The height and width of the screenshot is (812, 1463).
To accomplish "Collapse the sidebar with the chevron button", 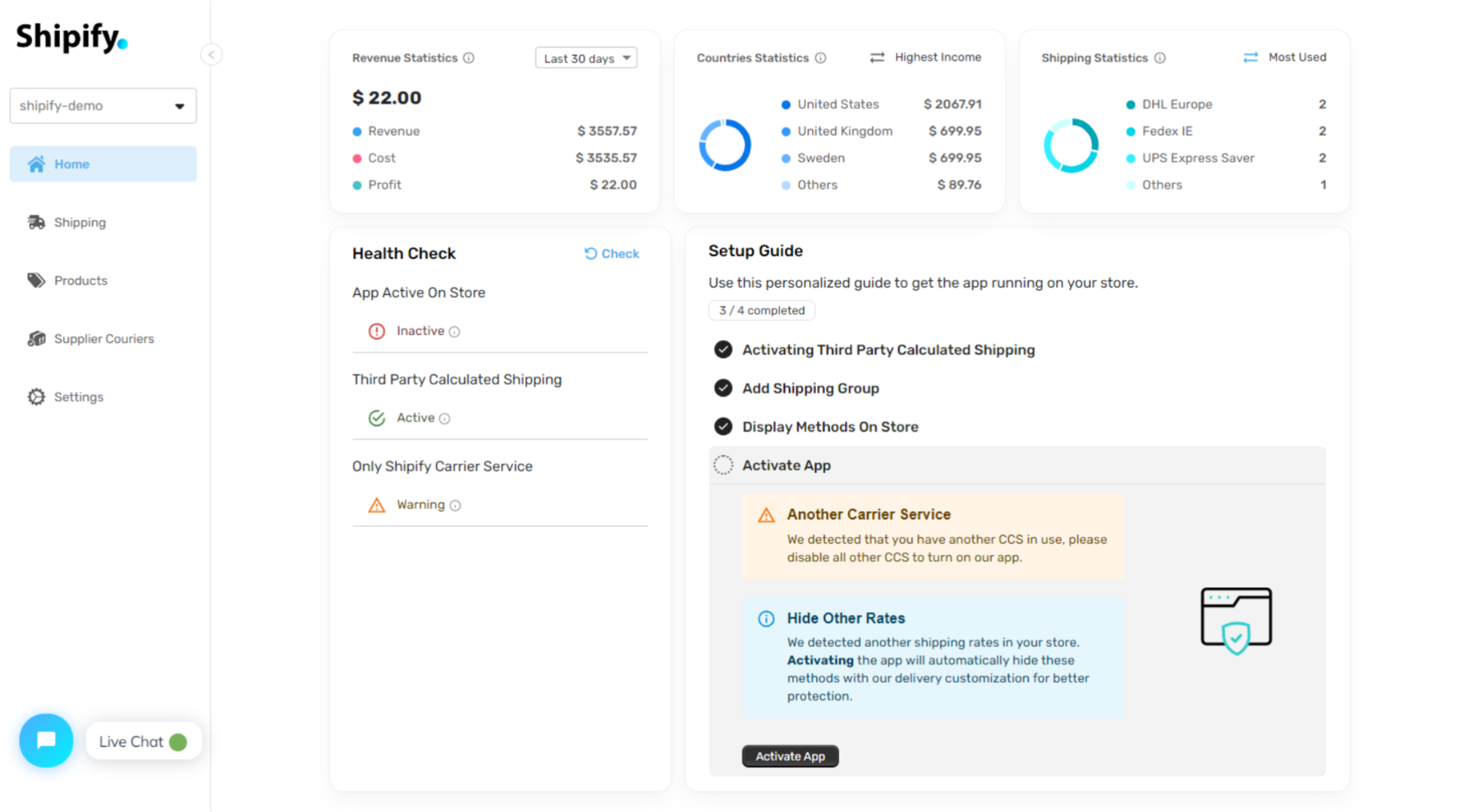I will pyautogui.click(x=212, y=55).
